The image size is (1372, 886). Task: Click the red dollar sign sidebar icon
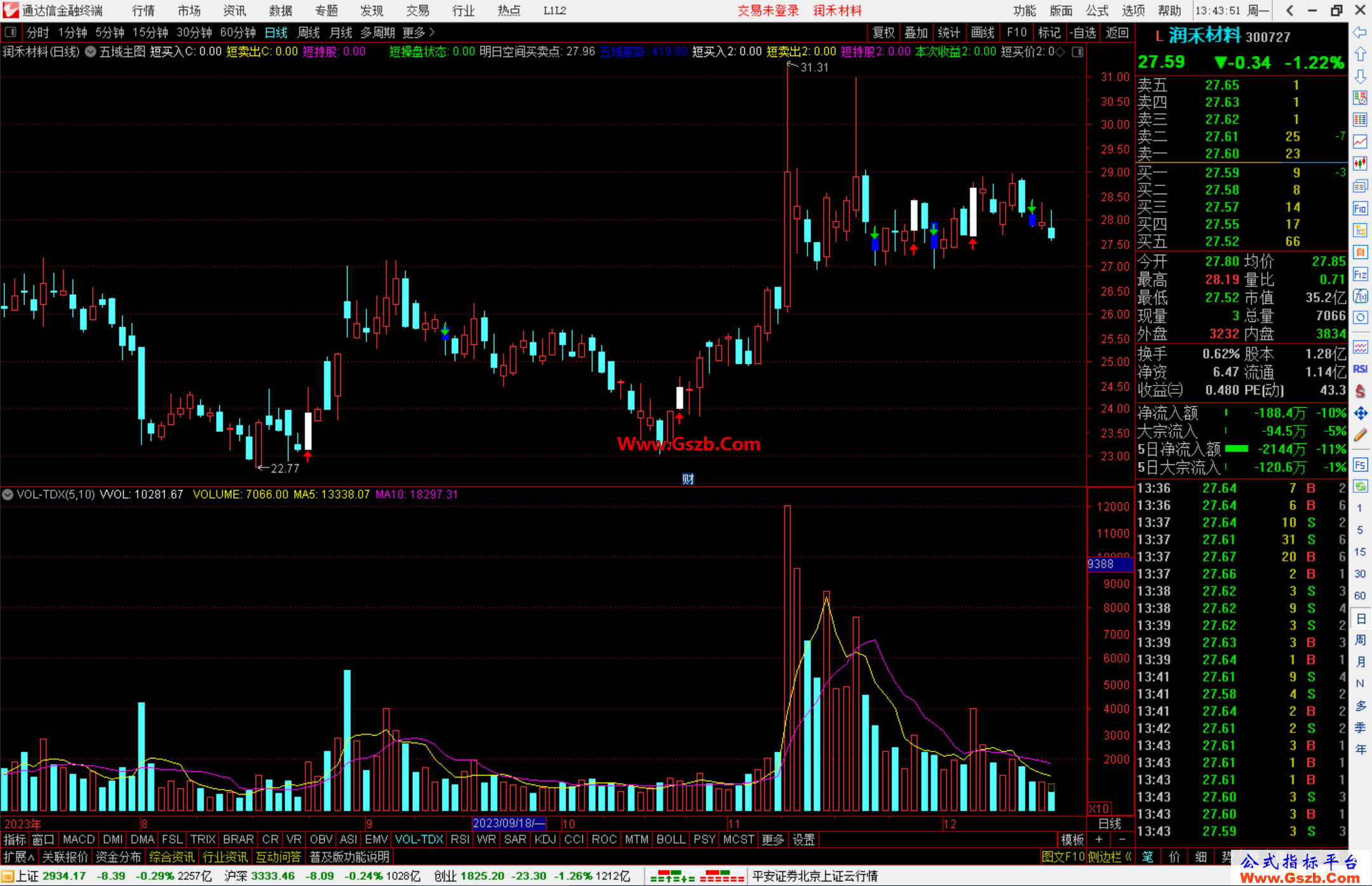pyautogui.click(x=1360, y=391)
